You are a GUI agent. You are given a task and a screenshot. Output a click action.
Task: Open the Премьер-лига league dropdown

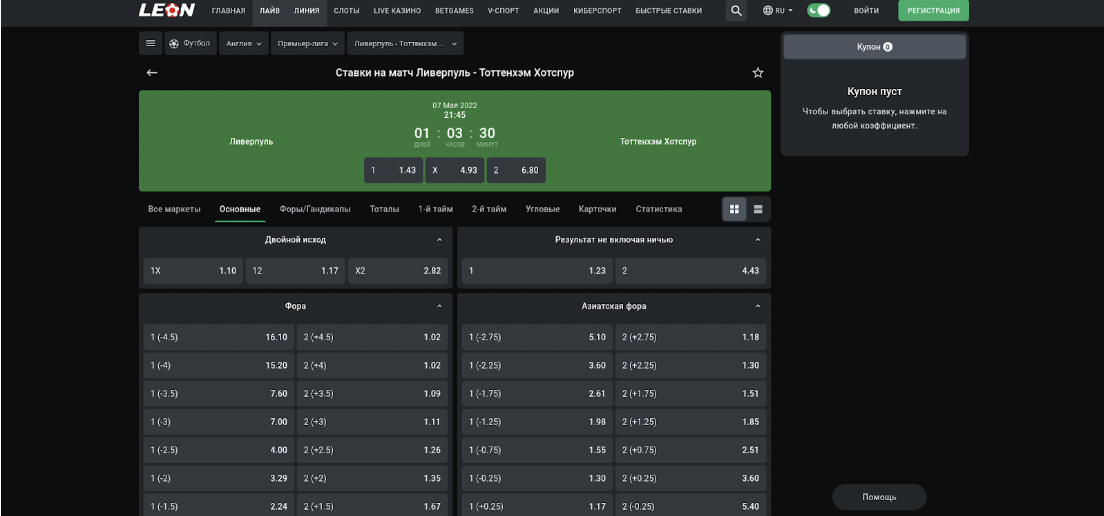(308, 43)
